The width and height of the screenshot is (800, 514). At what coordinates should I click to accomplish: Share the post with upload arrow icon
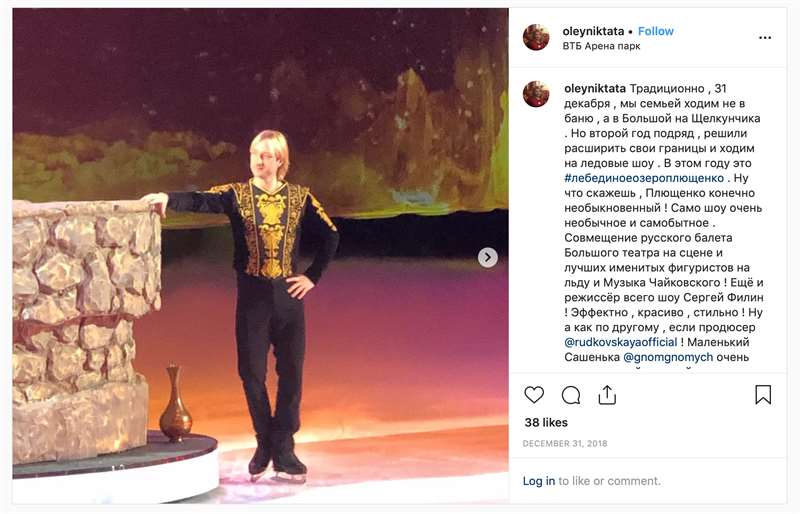click(607, 395)
